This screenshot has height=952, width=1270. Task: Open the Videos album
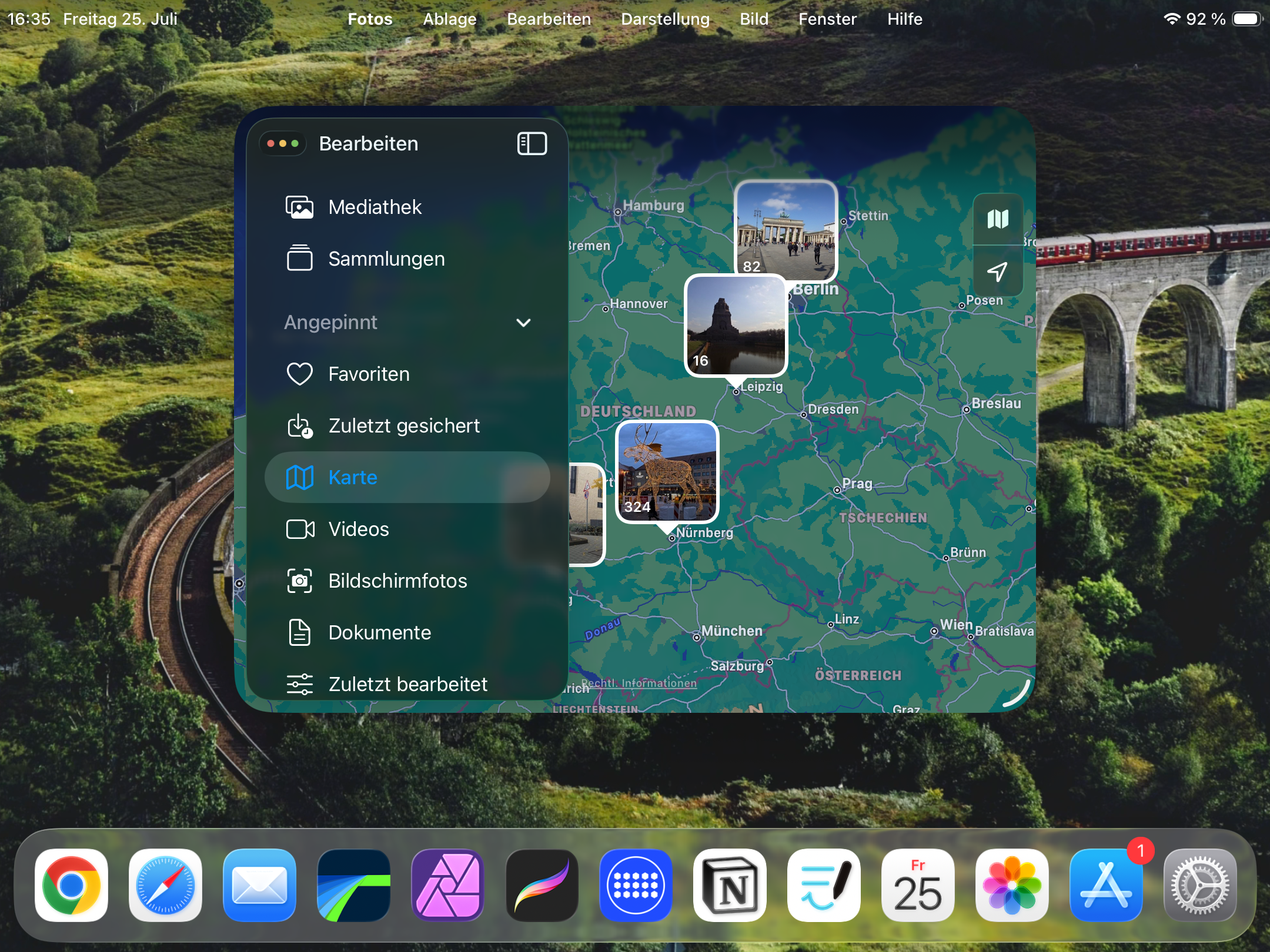click(358, 529)
